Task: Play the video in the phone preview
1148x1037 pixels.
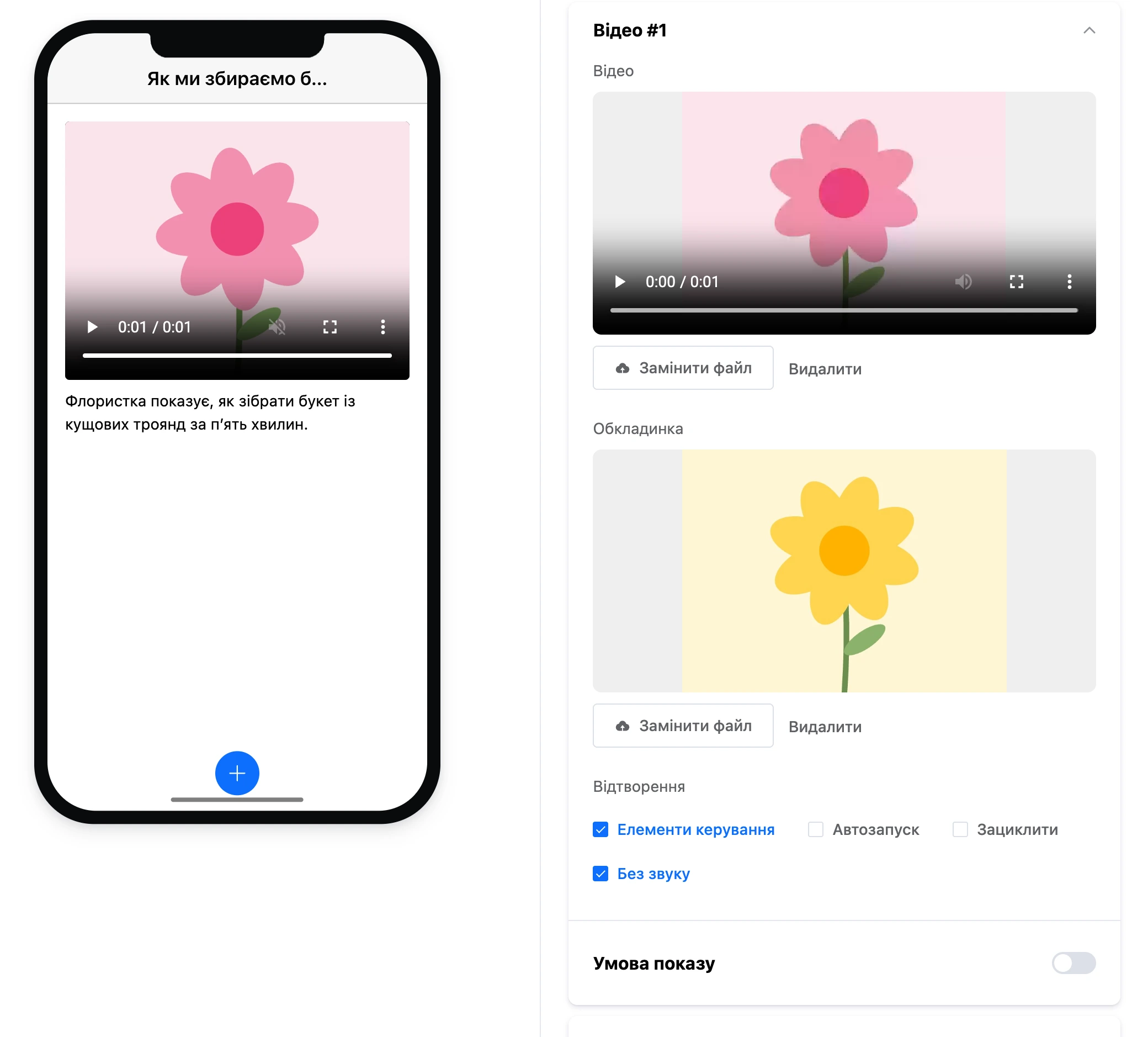Action: (92, 327)
